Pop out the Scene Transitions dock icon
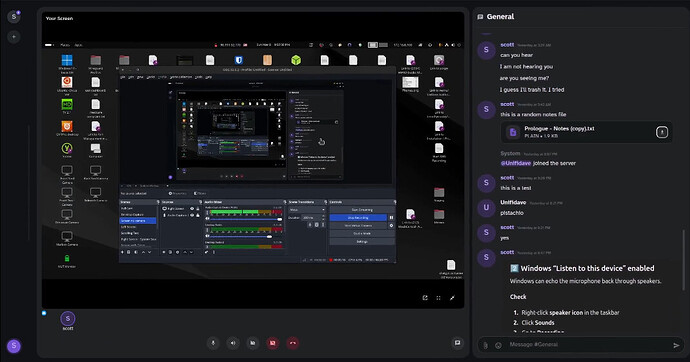This screenshot has width=690, height=362. coord(326,202)
